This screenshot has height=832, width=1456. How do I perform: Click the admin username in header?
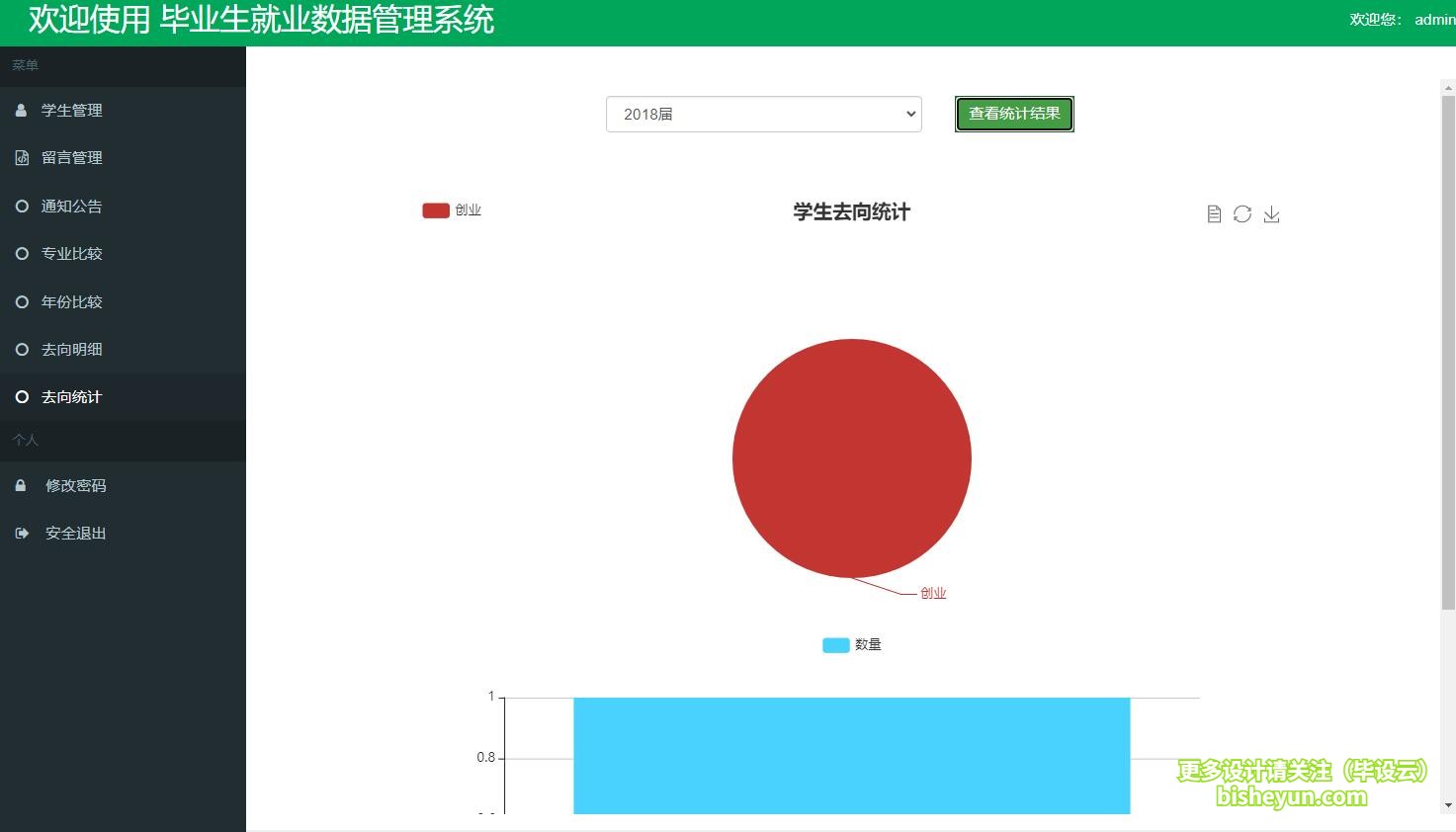pos(1433,20)
